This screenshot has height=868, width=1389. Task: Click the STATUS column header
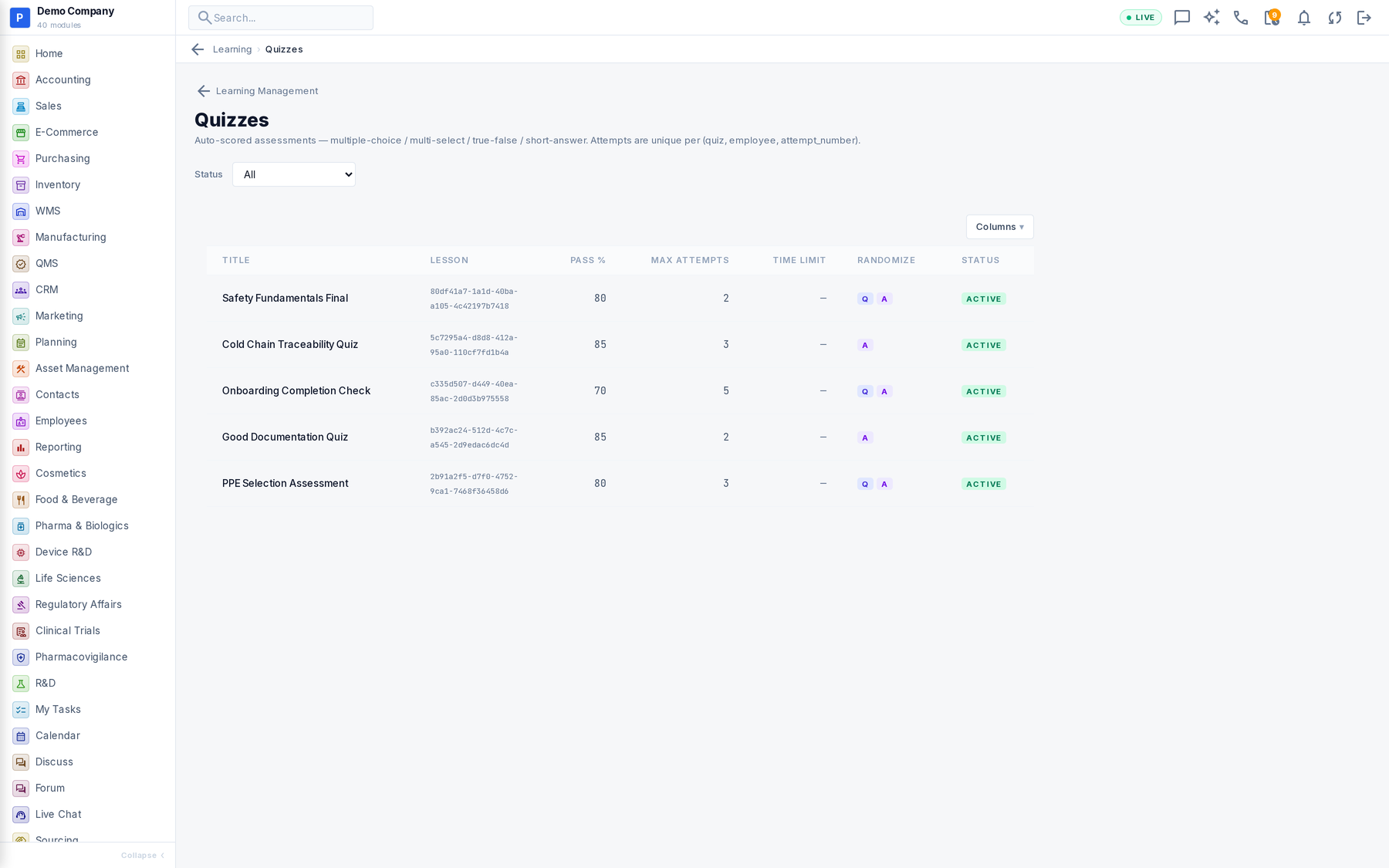pos(980,261)
